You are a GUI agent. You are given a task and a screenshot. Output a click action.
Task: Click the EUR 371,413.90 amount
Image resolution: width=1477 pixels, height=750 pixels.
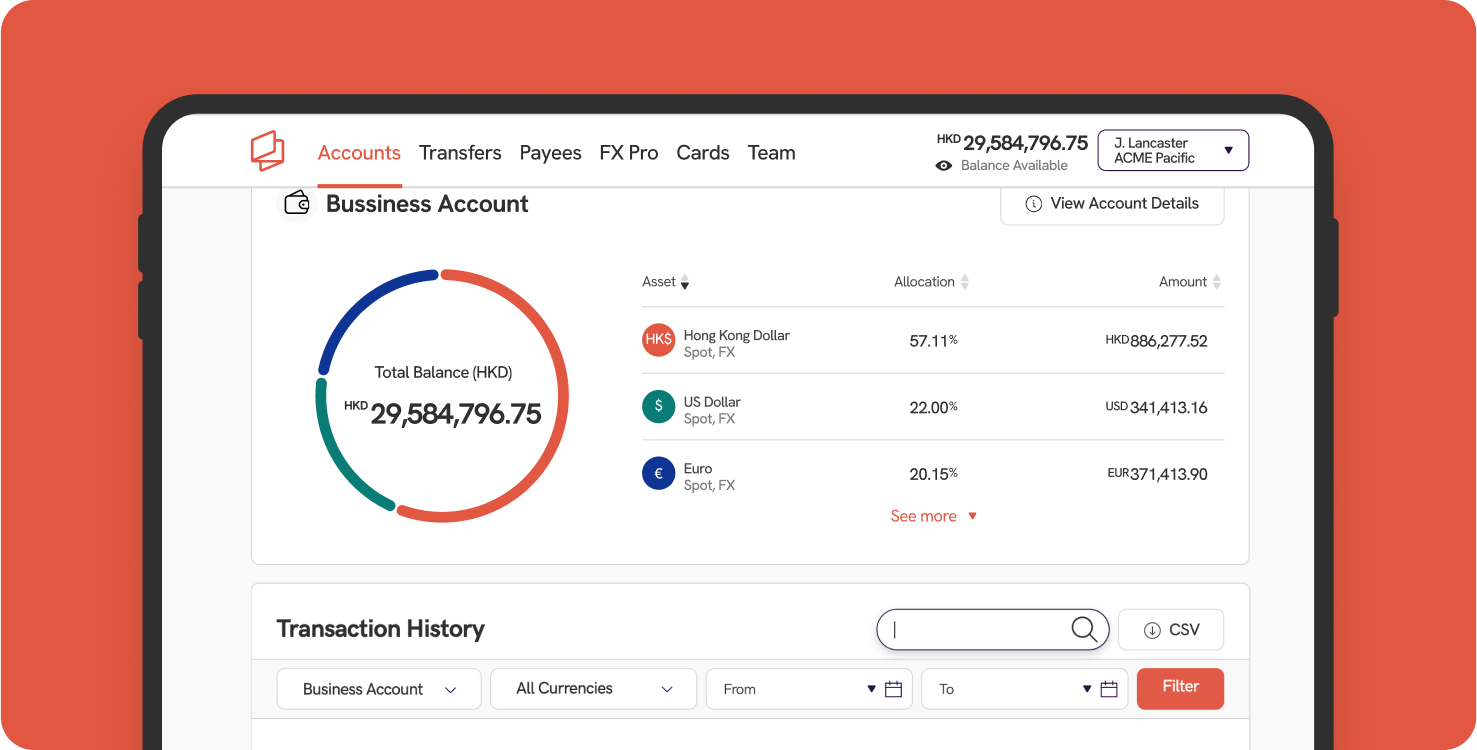[x=1157, y=474]
